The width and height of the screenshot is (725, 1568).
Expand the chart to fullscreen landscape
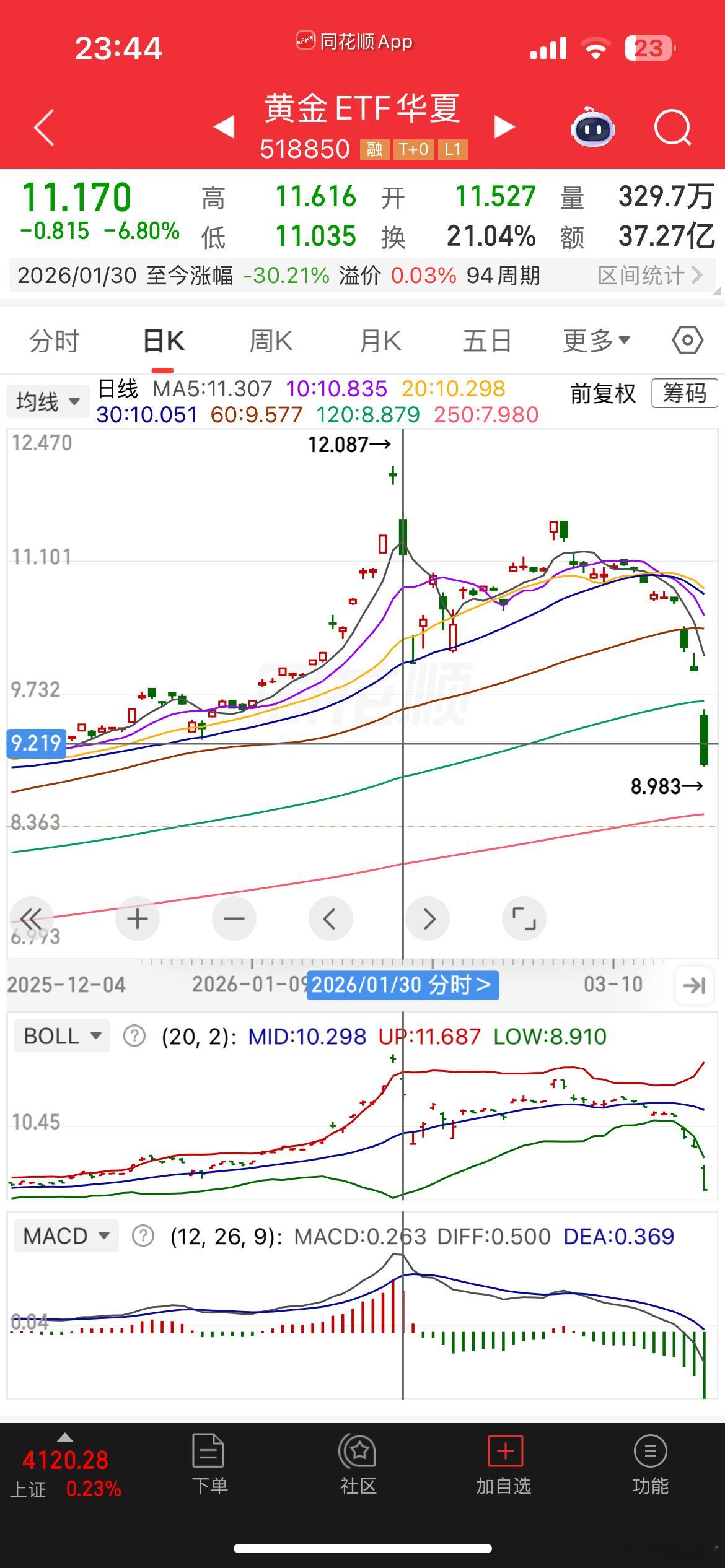point(524,918)
